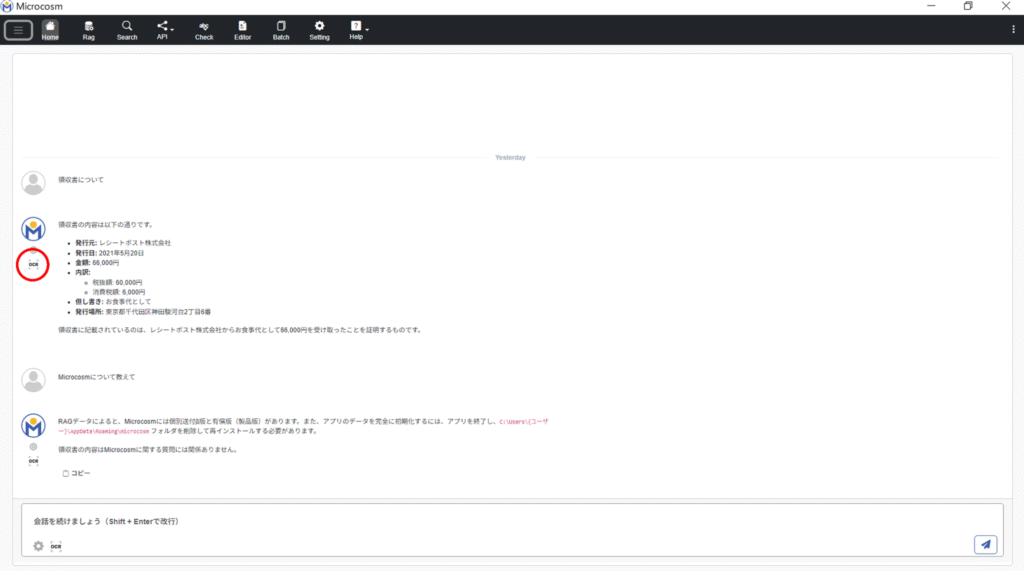Expand the API dropdown menu

[164, 30]
